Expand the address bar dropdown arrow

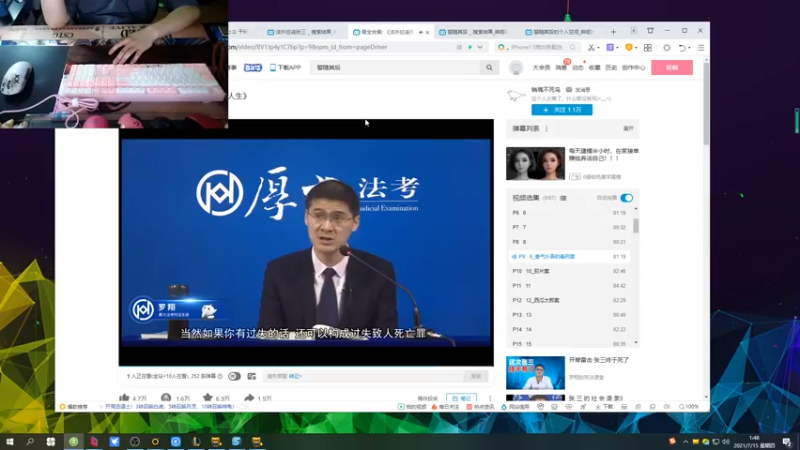[x=480, y=47]
